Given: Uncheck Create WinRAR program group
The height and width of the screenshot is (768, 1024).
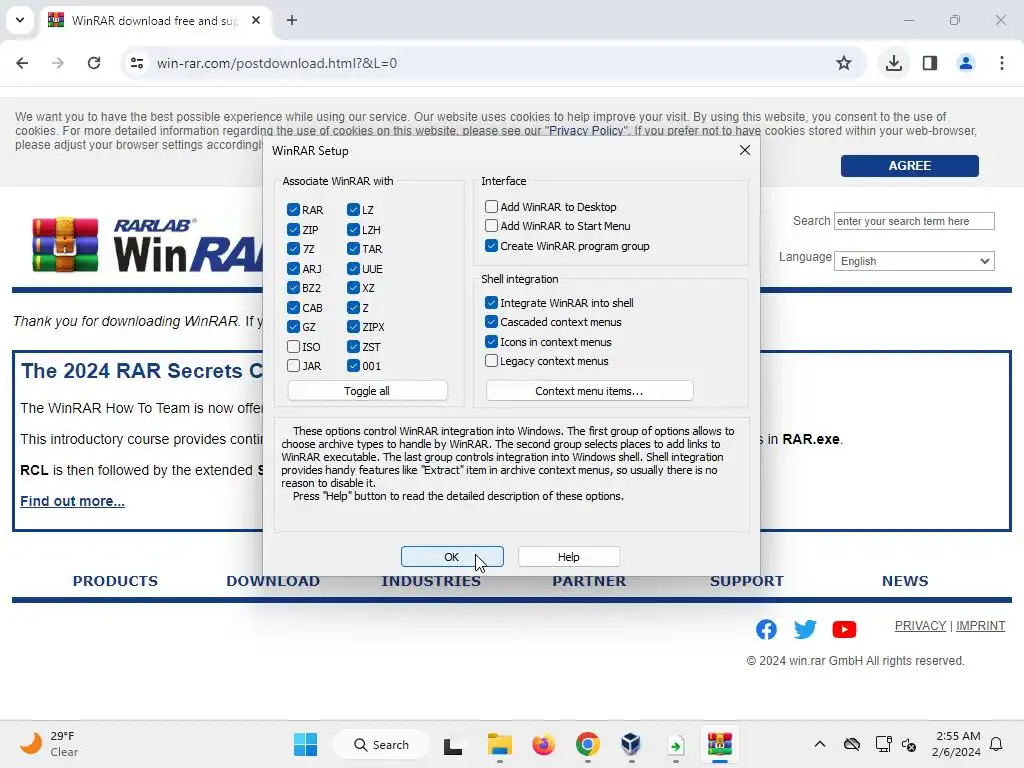Looking at the screenshot, I should (x=491, y=246).
